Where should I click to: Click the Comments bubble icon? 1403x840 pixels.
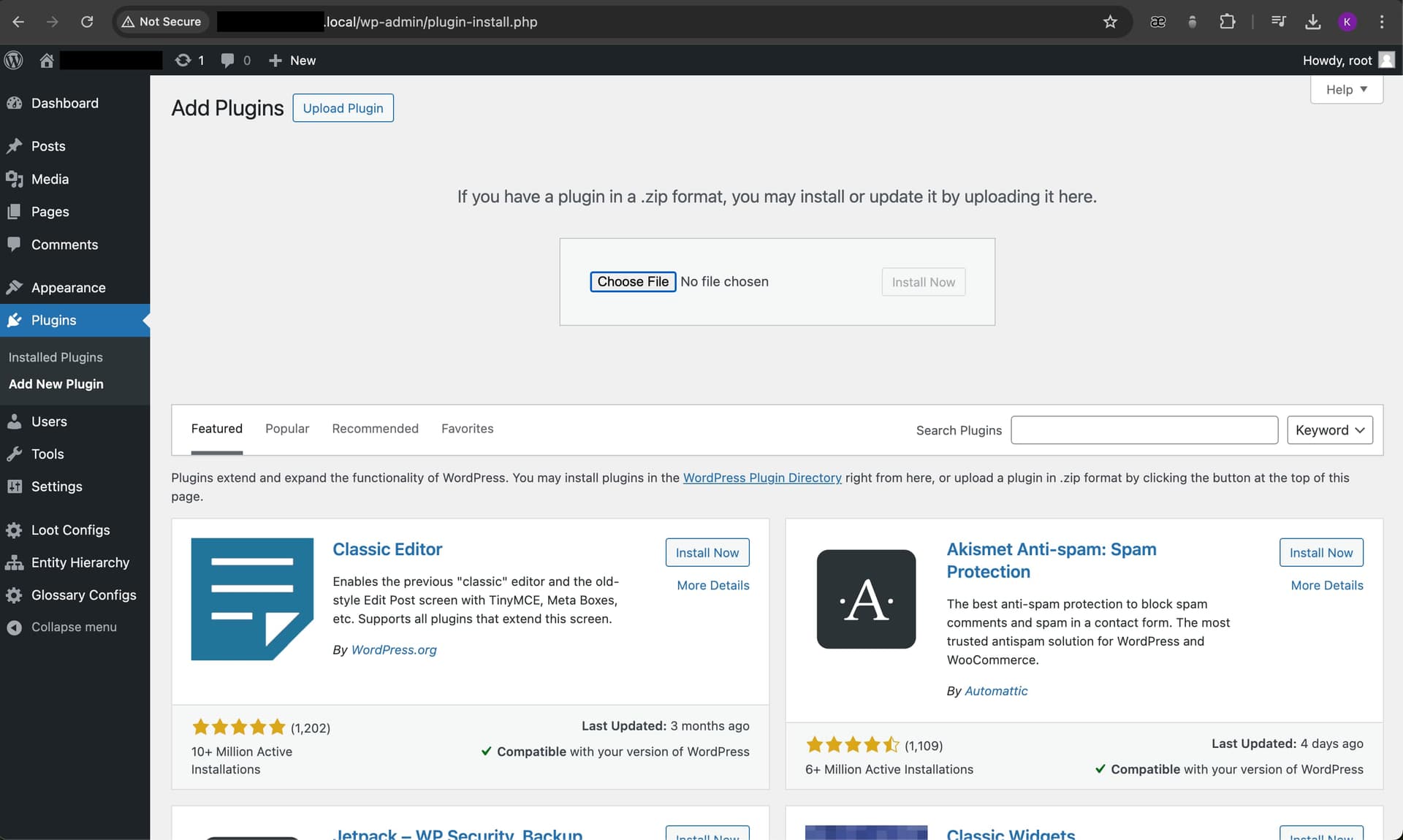point(15,244)
